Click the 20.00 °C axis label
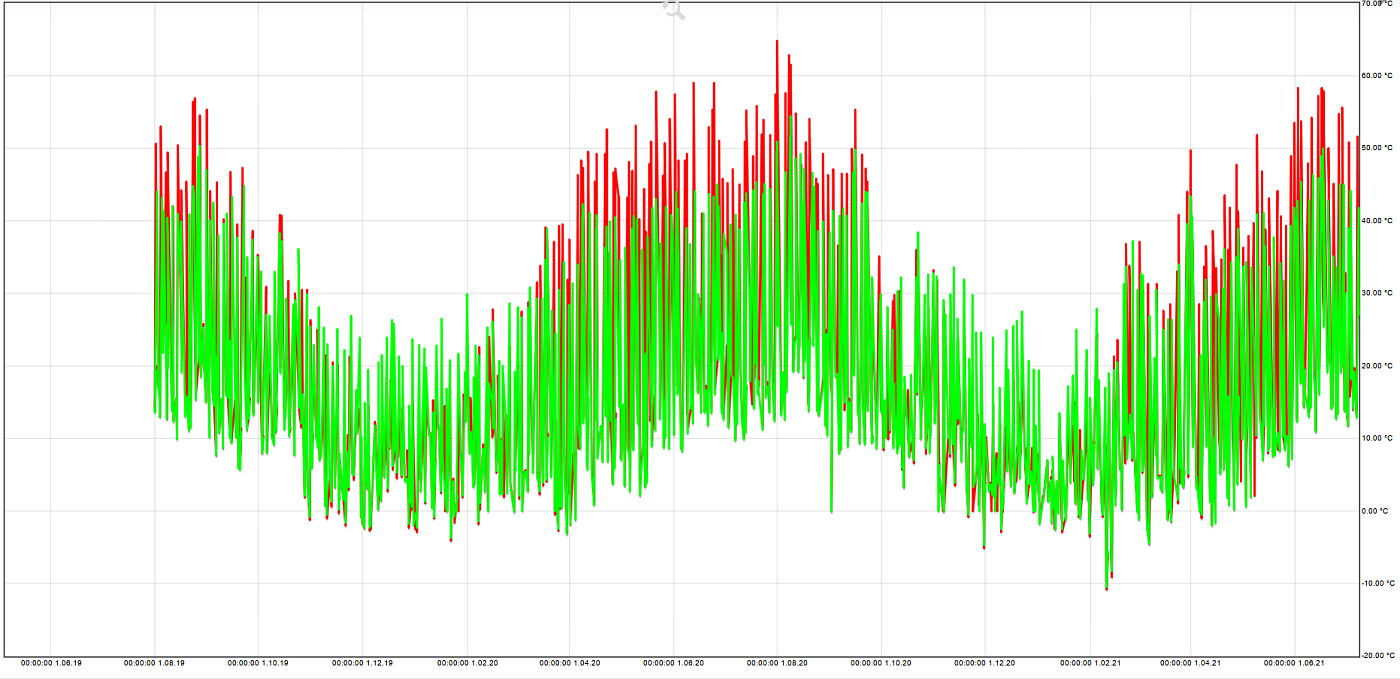Screen dimensions: 1400x679 1377,366
